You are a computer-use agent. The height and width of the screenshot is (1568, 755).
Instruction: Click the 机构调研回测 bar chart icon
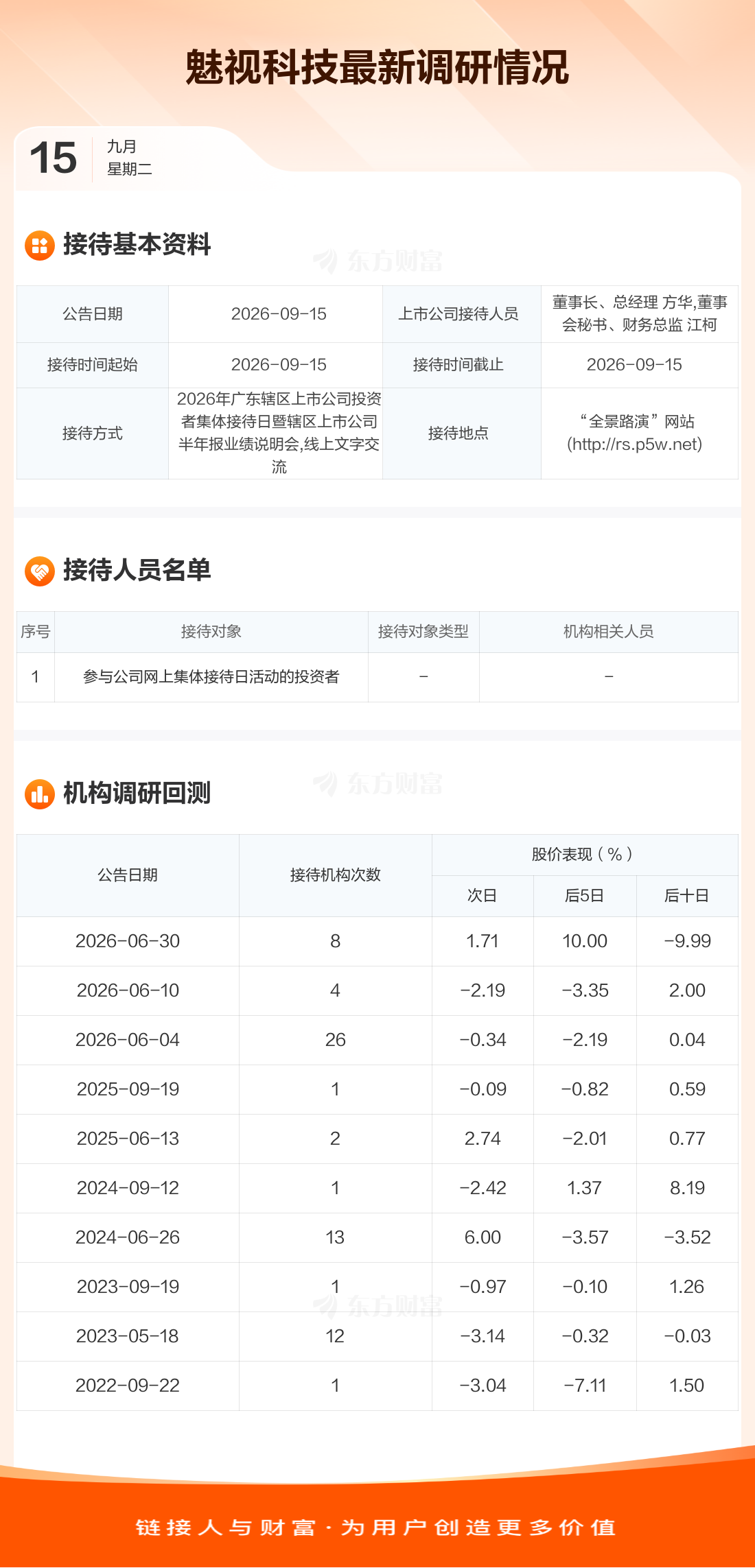tap(40, 794)
